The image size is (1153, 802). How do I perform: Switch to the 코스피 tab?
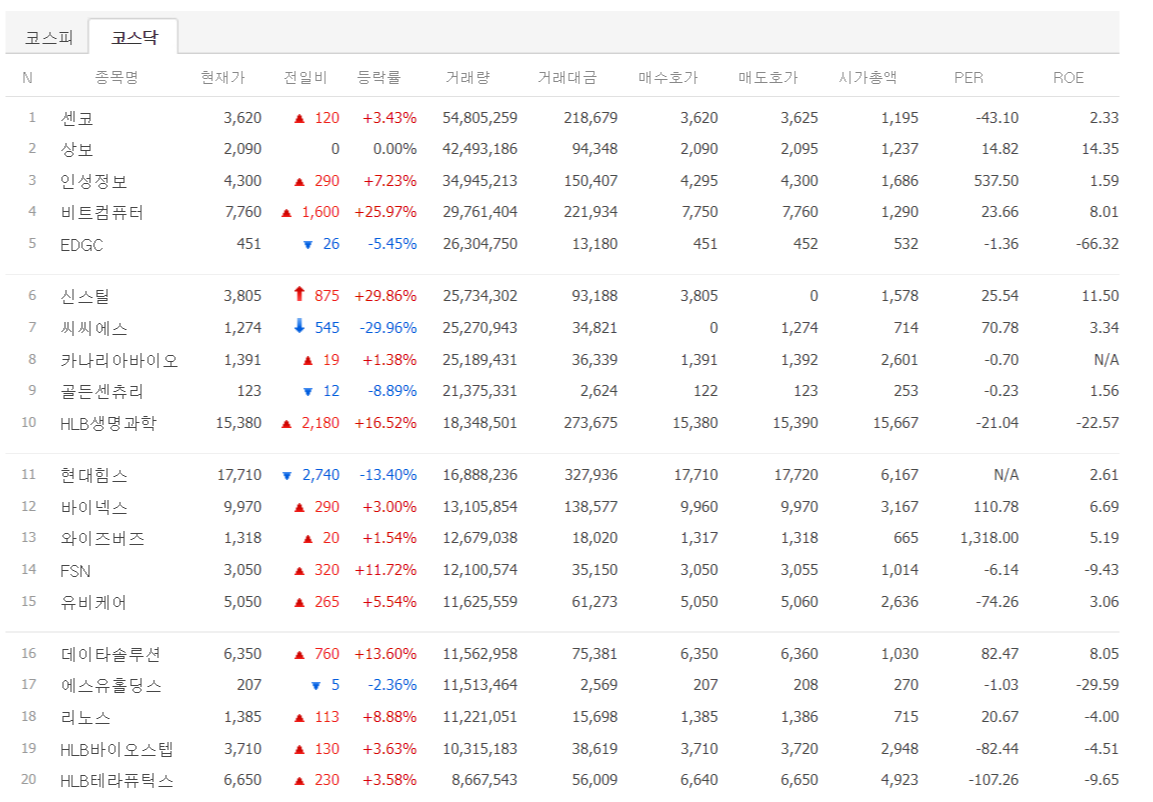tap(49, 37)
